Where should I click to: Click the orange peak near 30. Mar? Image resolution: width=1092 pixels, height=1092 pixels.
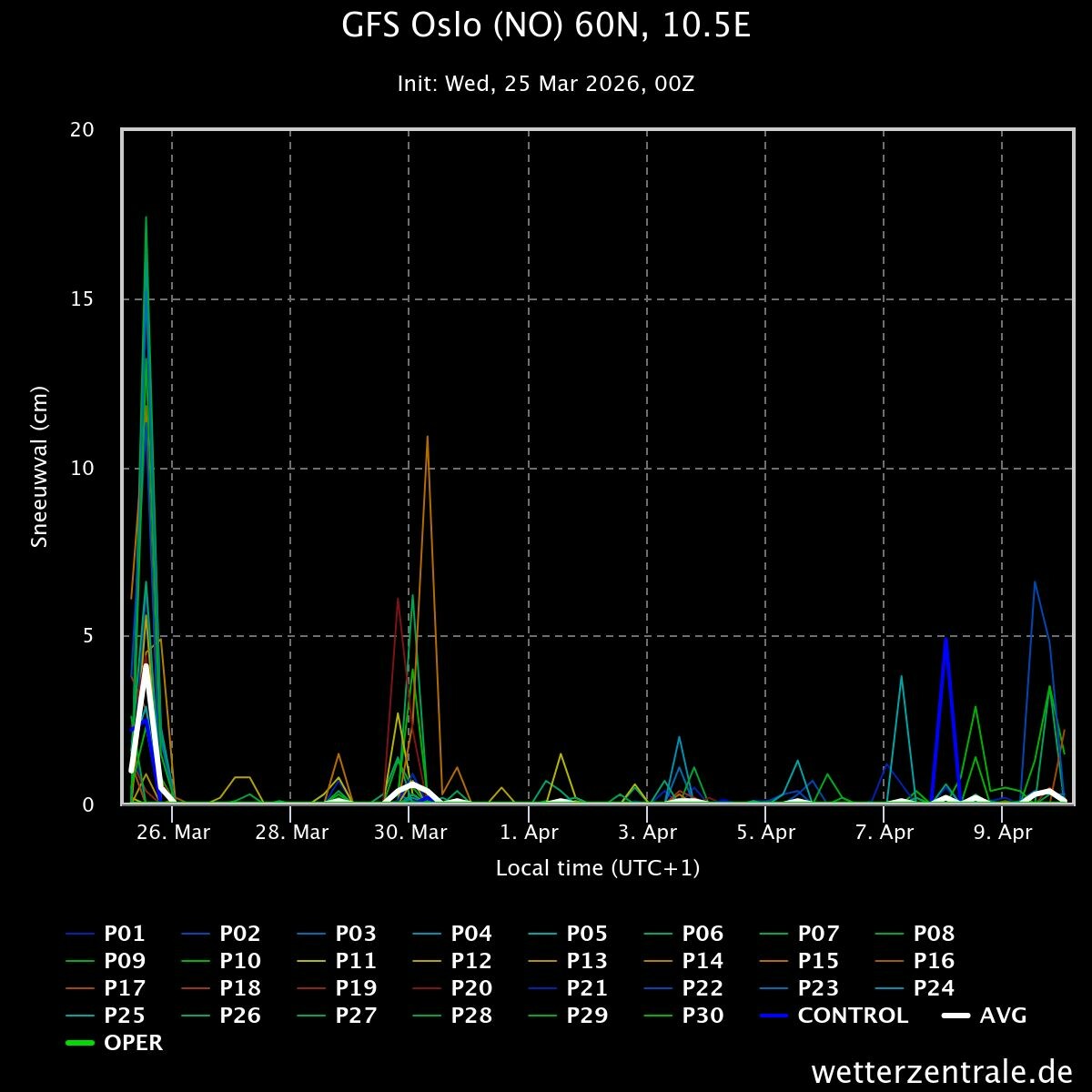pyautogui.click(x=427, y=438)
